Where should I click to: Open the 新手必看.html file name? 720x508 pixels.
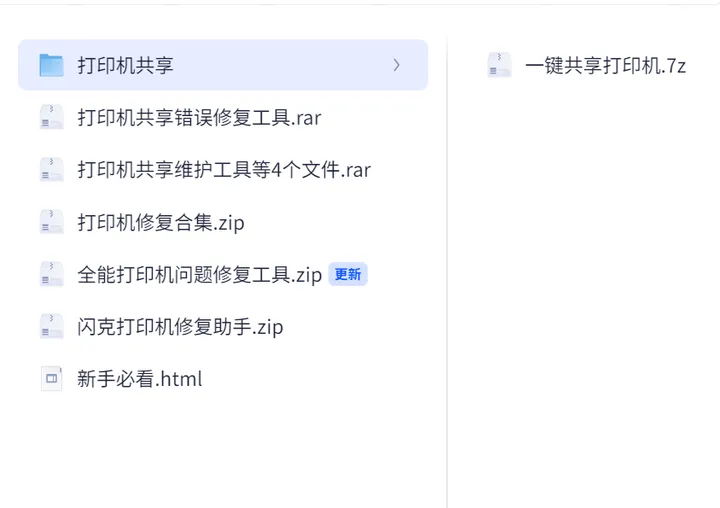click(x=140, y=379)
